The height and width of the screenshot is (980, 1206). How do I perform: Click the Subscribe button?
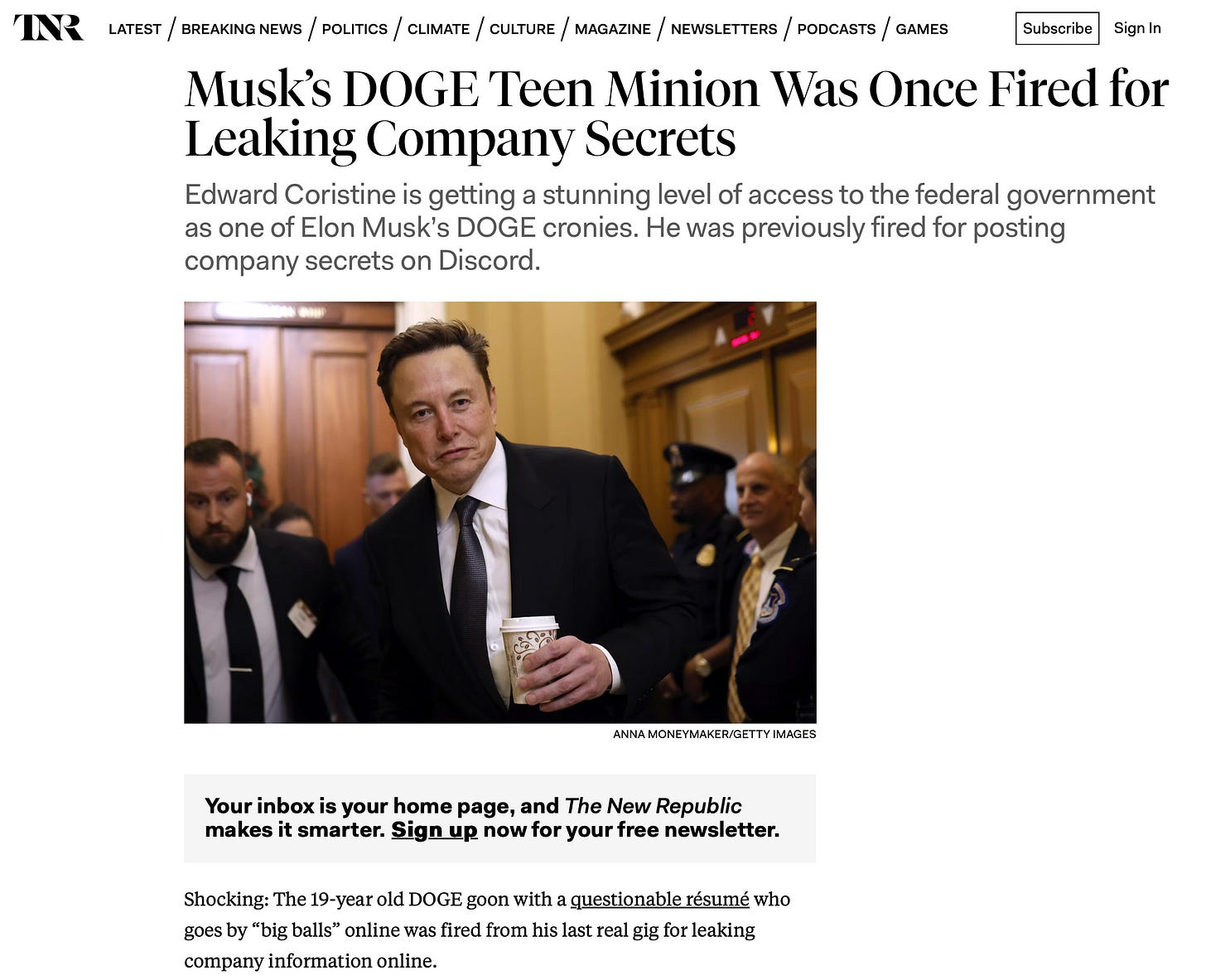coord(1057,28)
